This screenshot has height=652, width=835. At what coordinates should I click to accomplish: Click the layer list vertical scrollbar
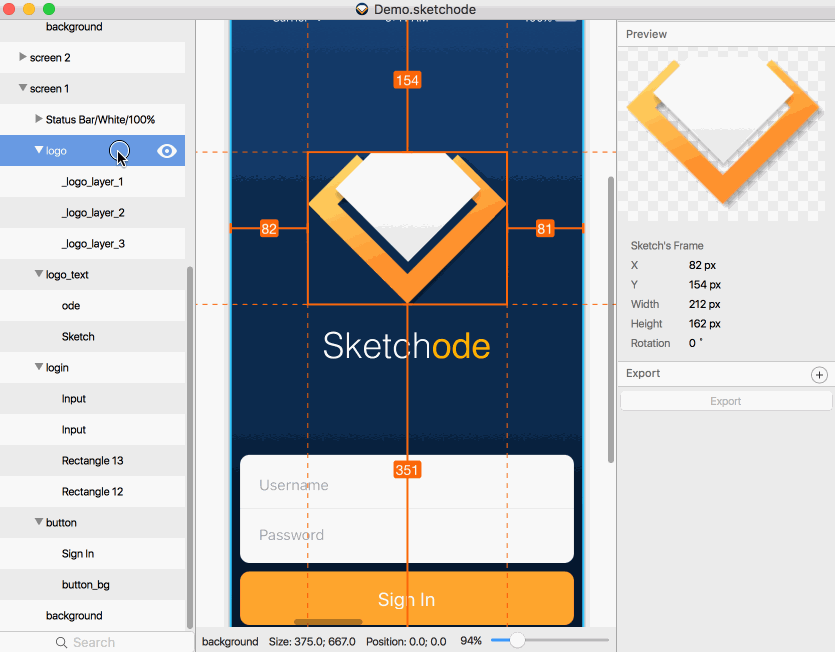[x=190, y=447]
